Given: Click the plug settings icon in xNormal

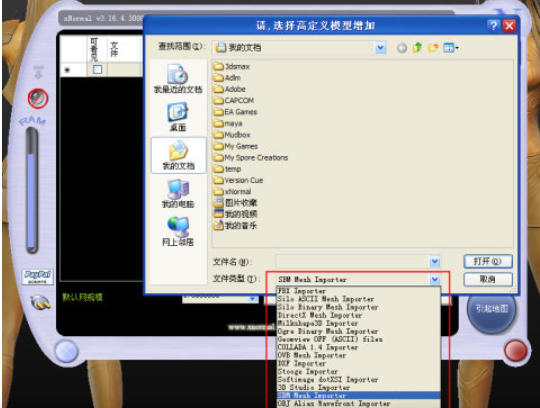Looking at the screenshot, I should 40,302.
